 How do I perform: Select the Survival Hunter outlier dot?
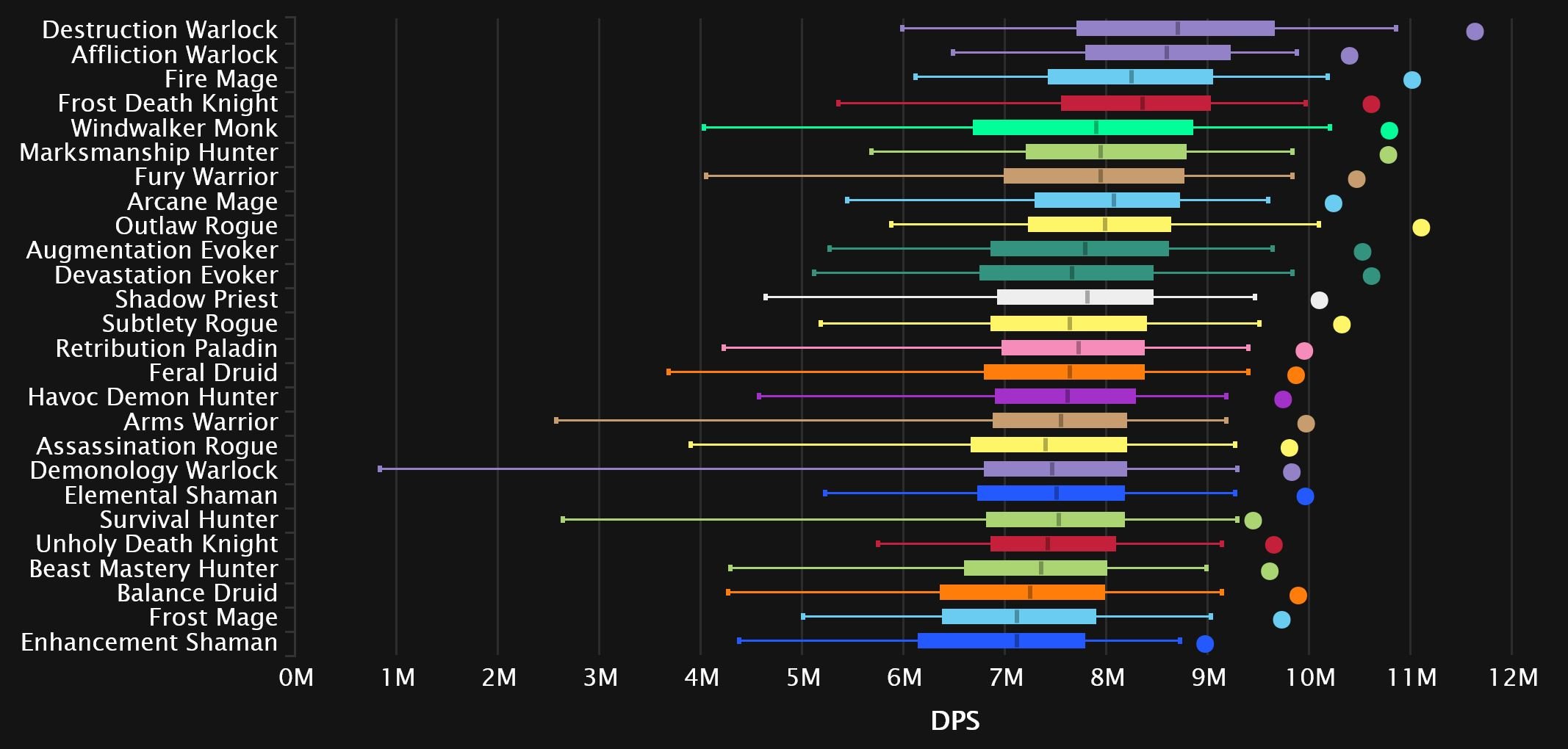pos(1252,521)
